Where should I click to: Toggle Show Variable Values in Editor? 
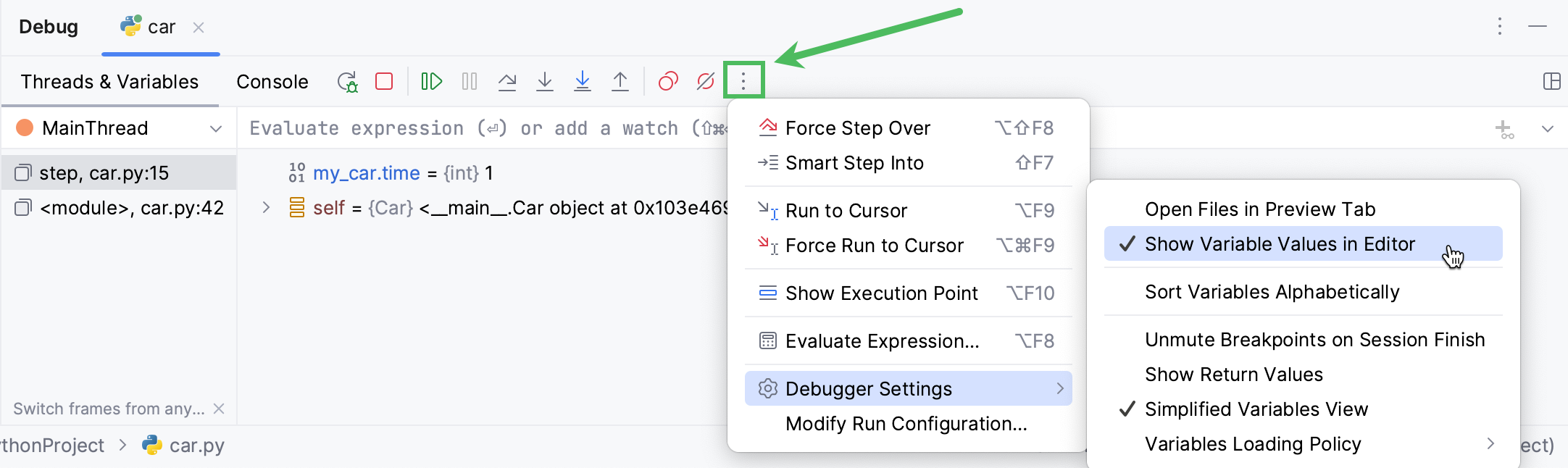(1280, 244)
